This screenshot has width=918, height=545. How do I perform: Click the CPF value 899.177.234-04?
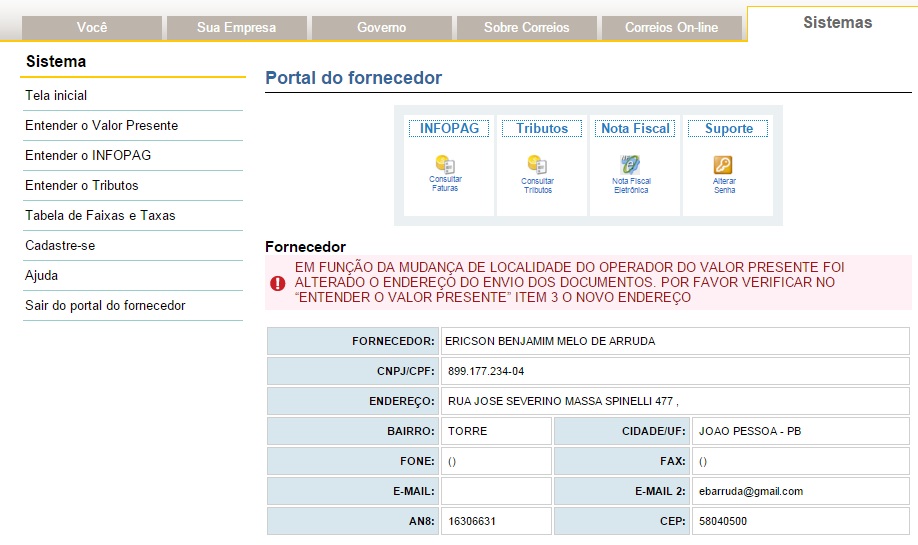click(486, 371)
